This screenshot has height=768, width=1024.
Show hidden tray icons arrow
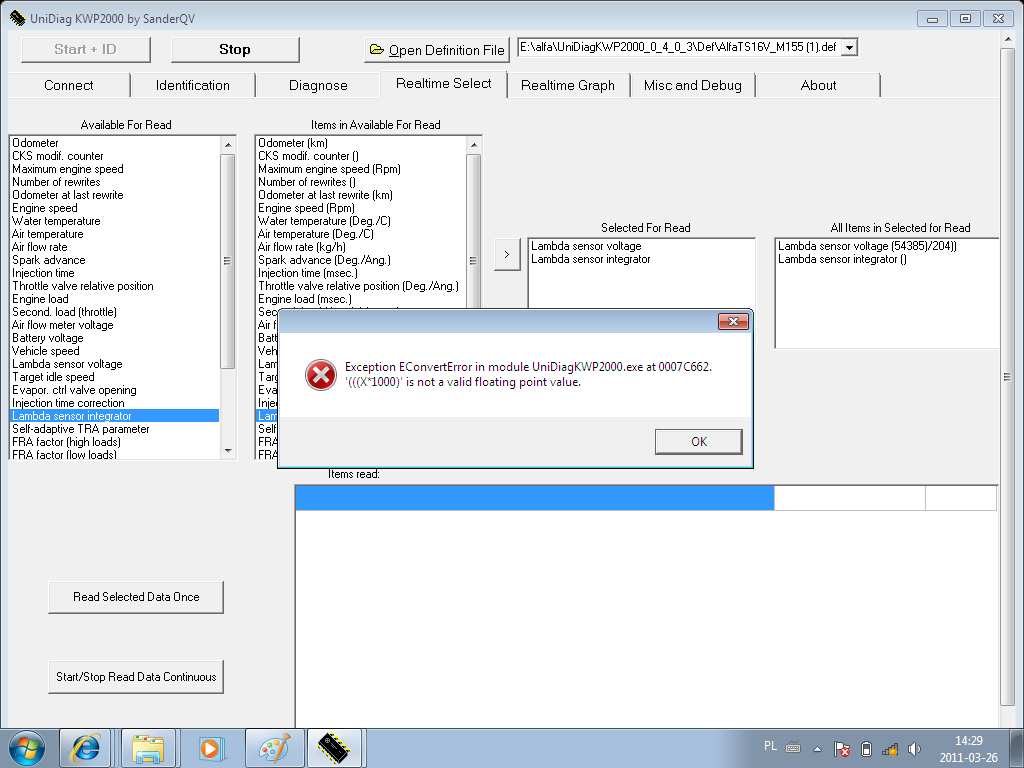pyautogui.click(x=817, y=748)
